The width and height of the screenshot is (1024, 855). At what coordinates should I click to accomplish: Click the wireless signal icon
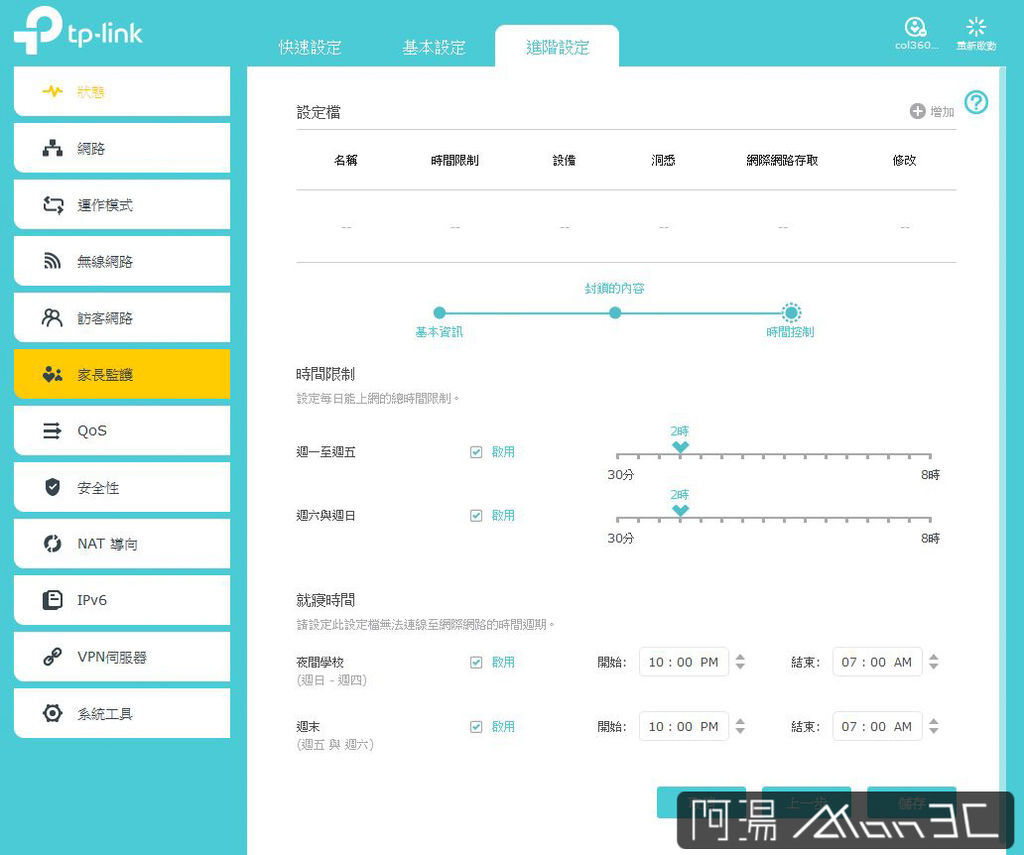tap(52, 261)
